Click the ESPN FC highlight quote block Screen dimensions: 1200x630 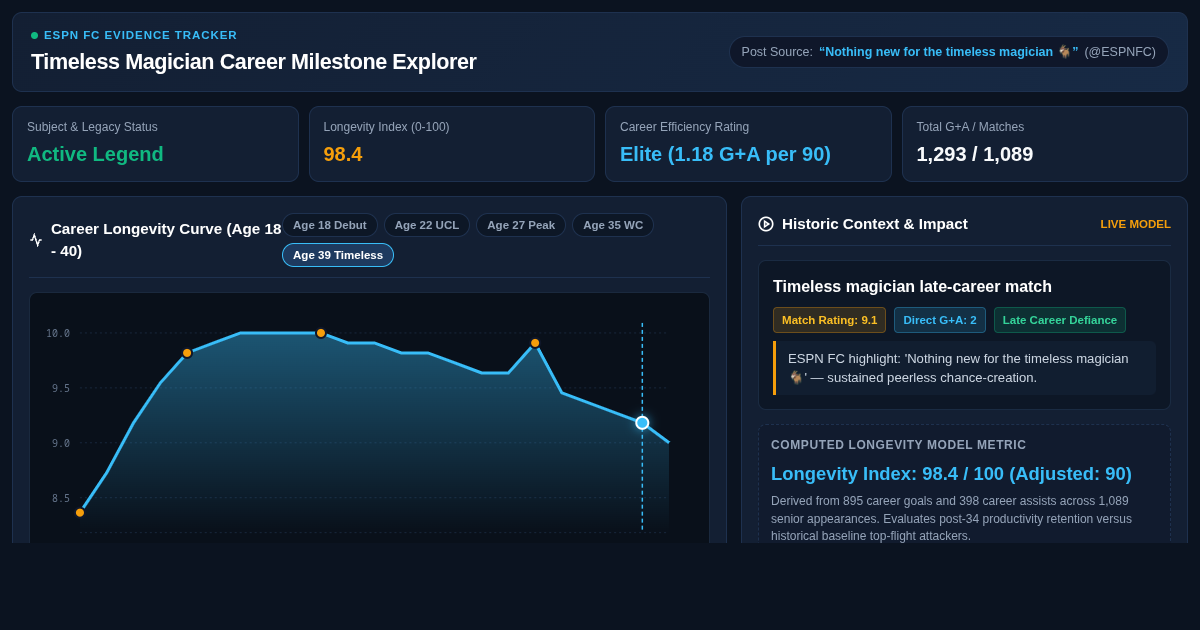click(x=965, y=368)
